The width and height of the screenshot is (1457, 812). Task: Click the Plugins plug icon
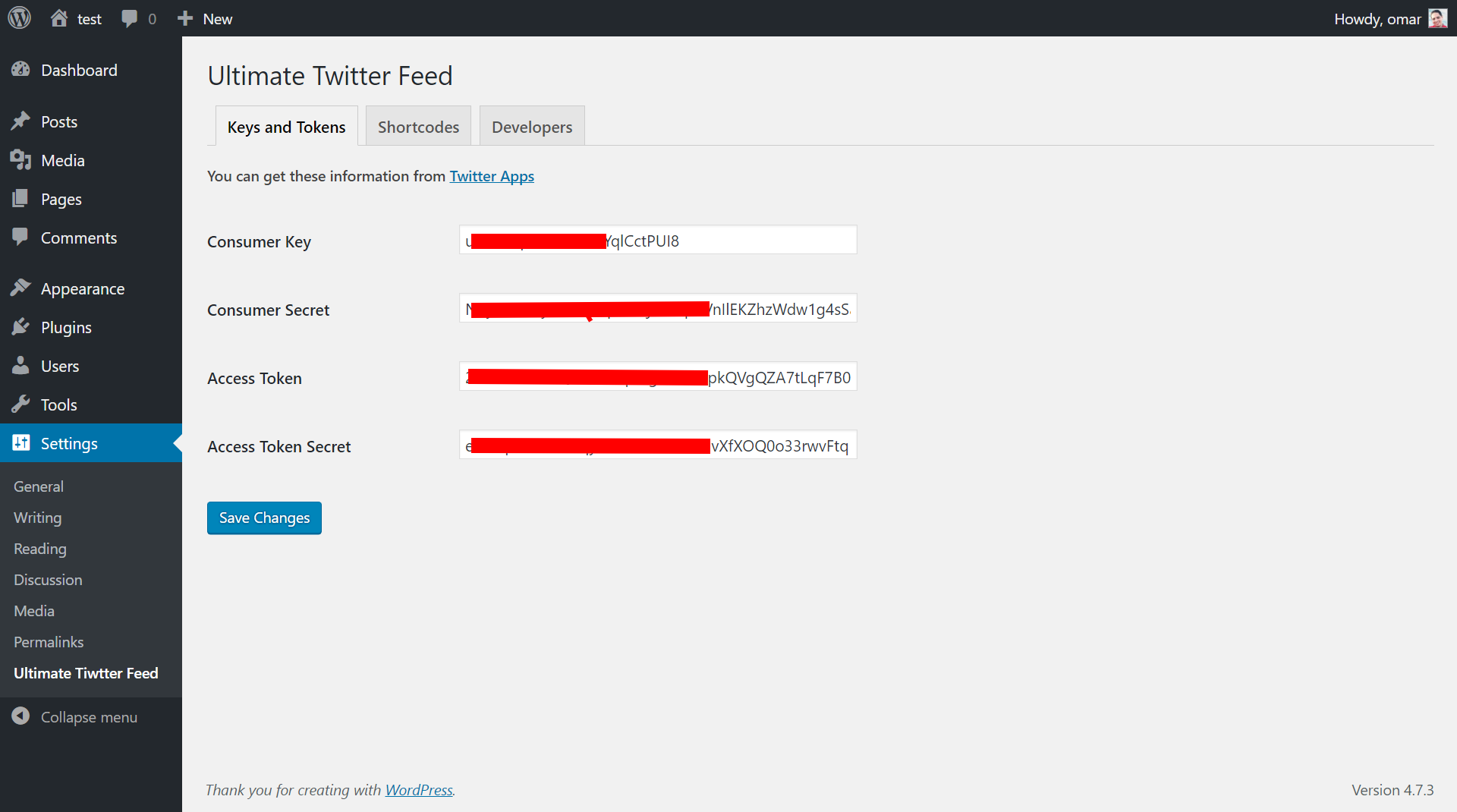pos(20,327)
